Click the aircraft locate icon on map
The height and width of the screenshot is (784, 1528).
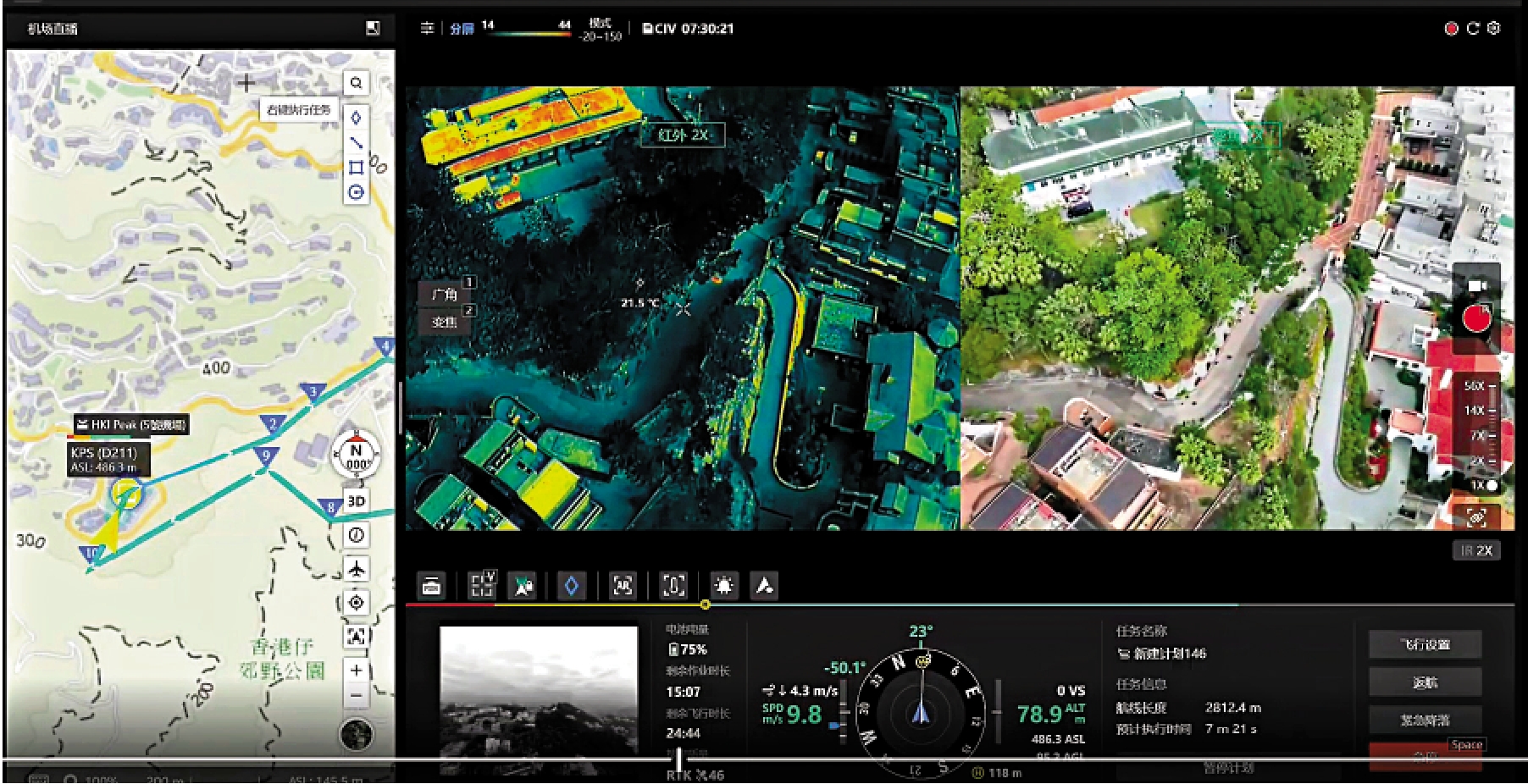click(x=357, y=569)
